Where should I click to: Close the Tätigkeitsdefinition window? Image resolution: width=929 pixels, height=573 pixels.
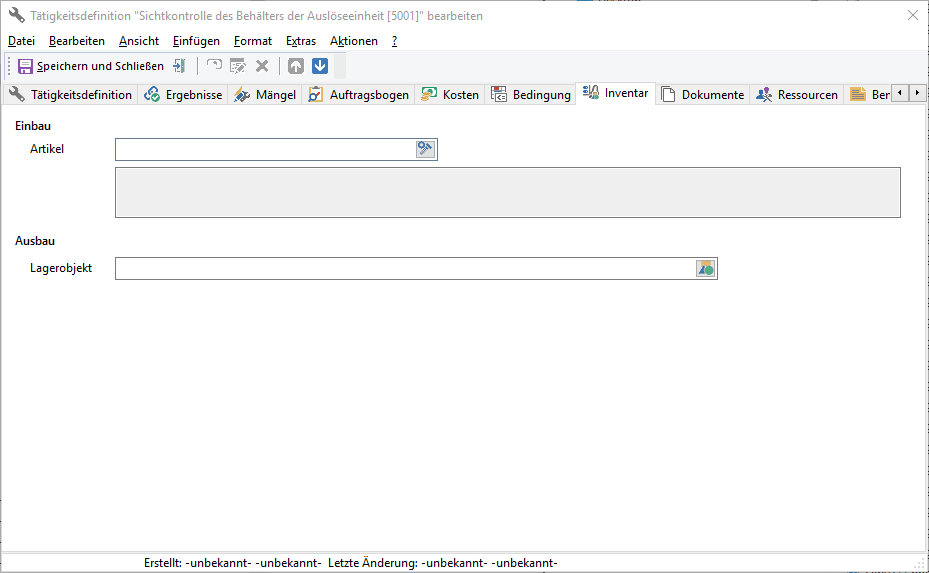tap(913, 15)
